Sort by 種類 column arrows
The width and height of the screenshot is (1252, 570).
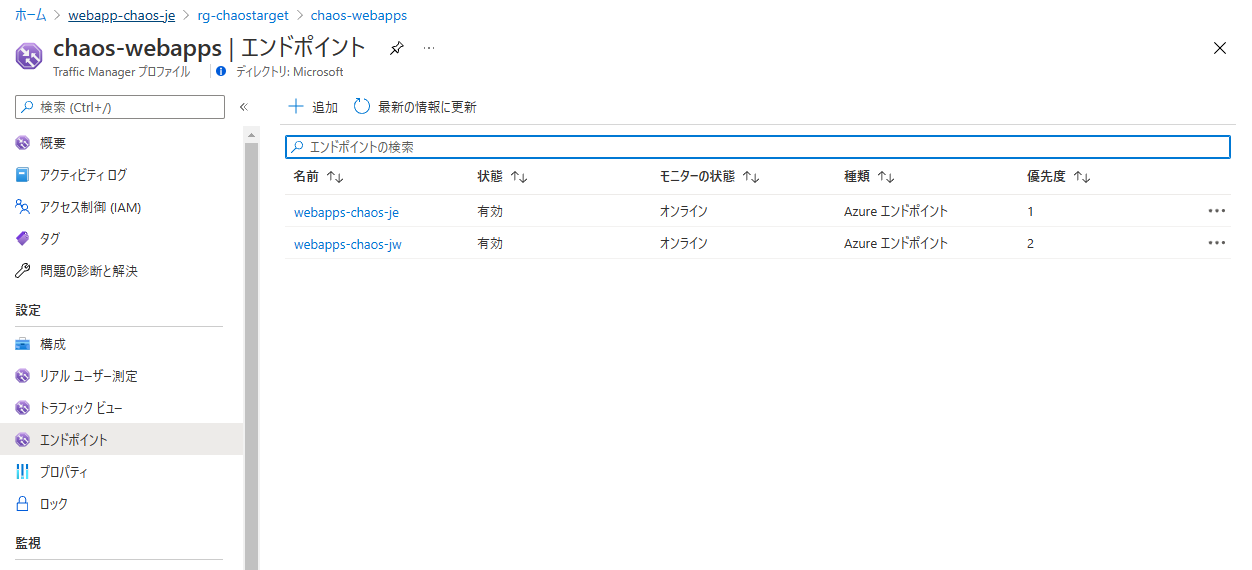pos(886,177)
